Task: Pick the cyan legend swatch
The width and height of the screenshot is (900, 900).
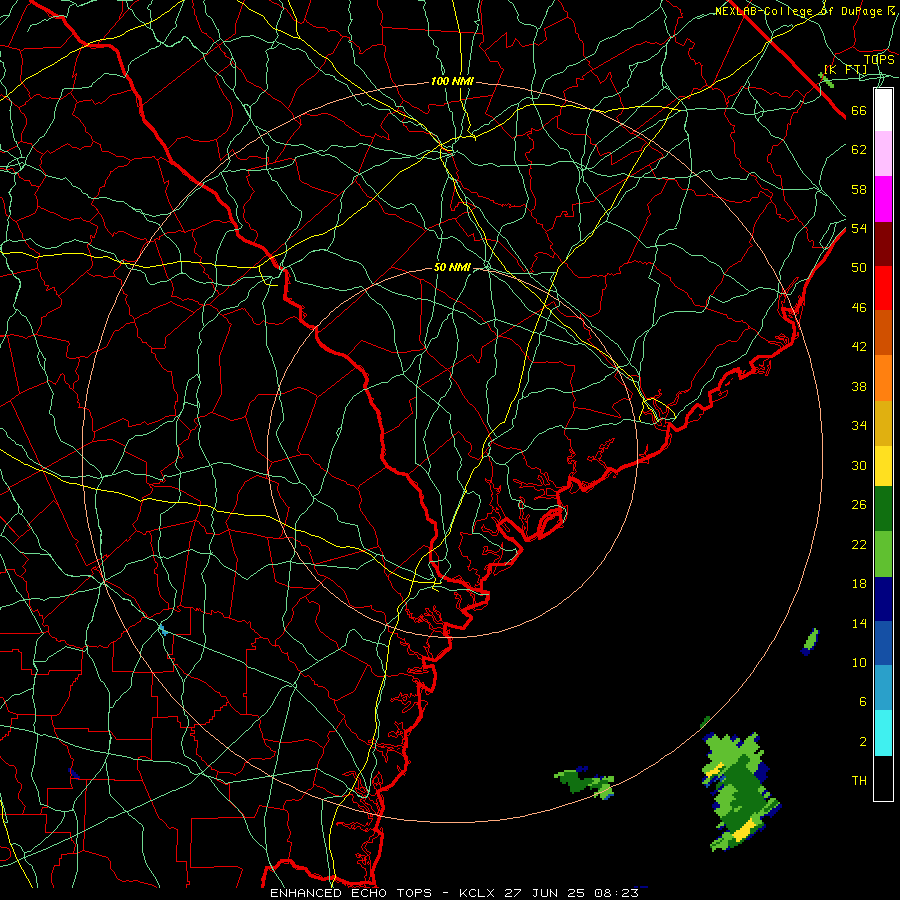Action: tap(883, 733)
